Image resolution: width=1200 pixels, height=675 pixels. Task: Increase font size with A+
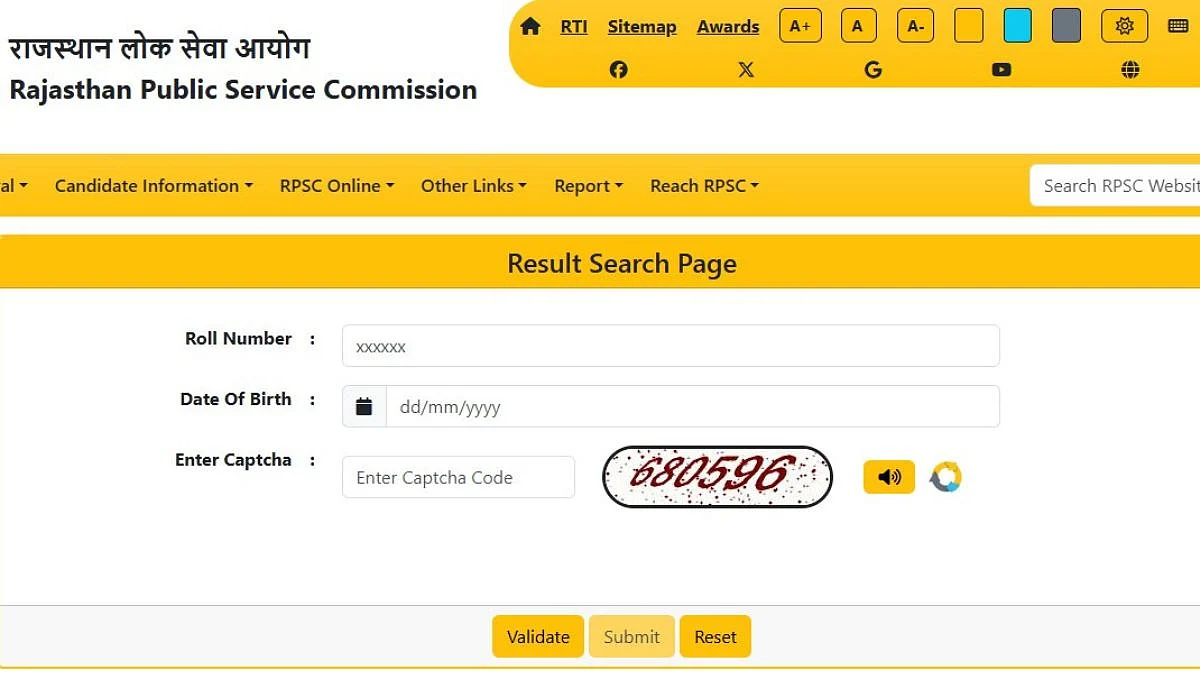pyautogui.click(x=800, y=26)
